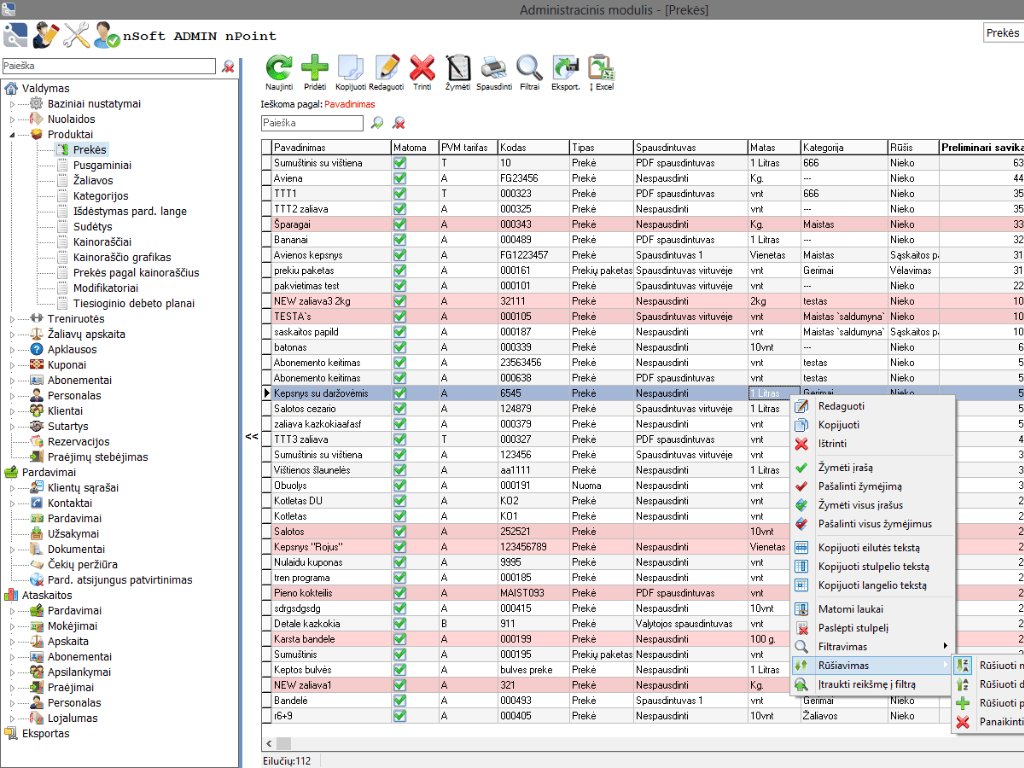Click the red Trinti delete icon
This screenshot has width=1024, height=768.
[x=422, y=68]
